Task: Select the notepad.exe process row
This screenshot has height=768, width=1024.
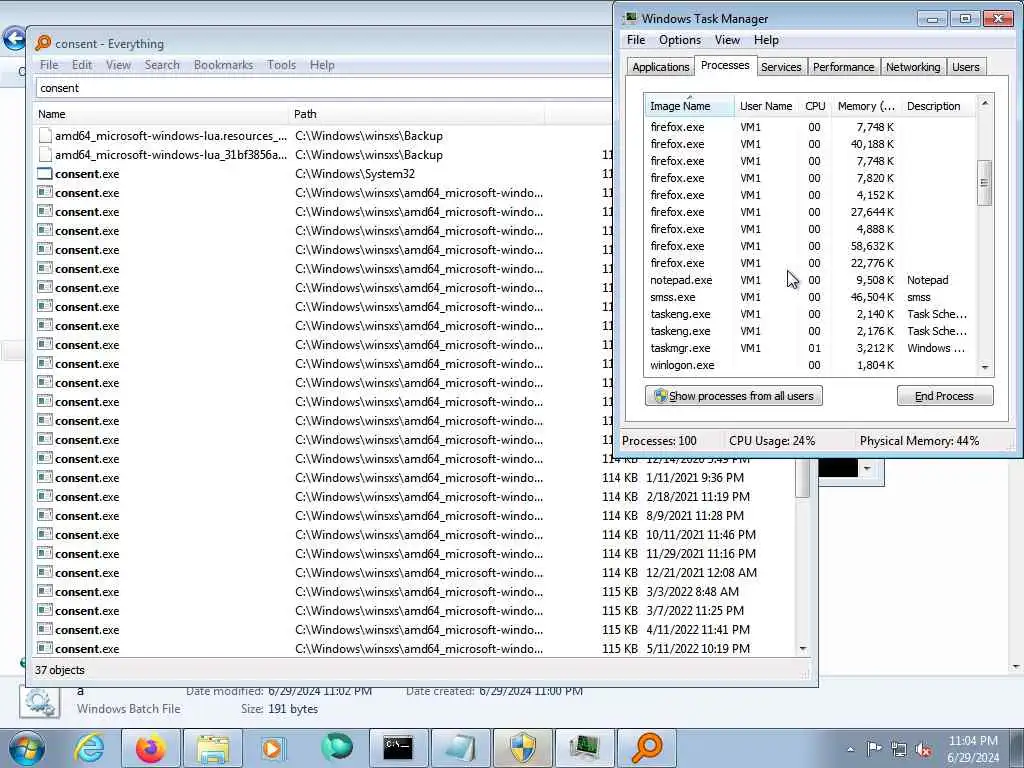Action: coord(810,280)
